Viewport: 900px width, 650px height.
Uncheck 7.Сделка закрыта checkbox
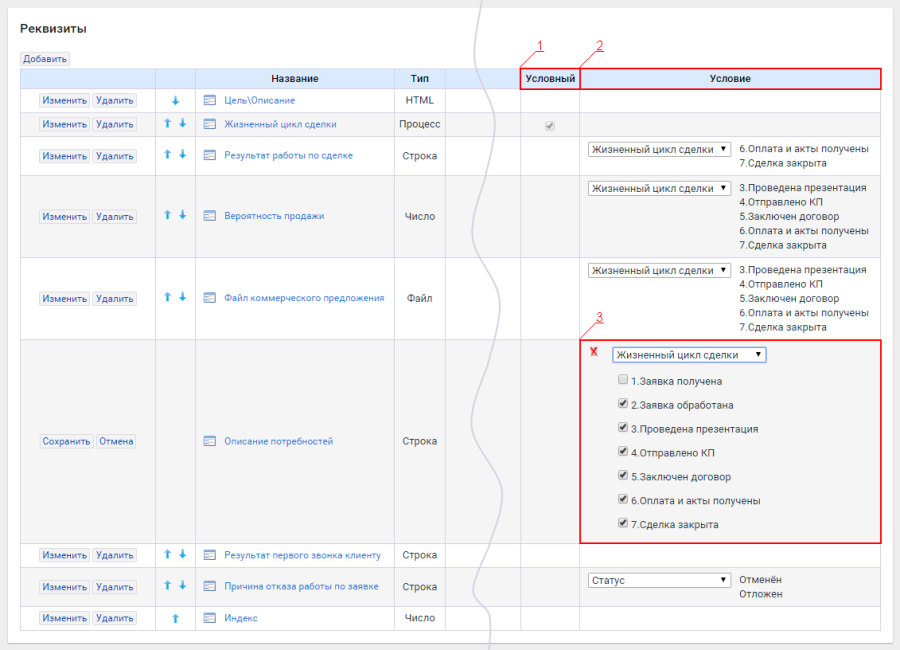tap(623, 523)
